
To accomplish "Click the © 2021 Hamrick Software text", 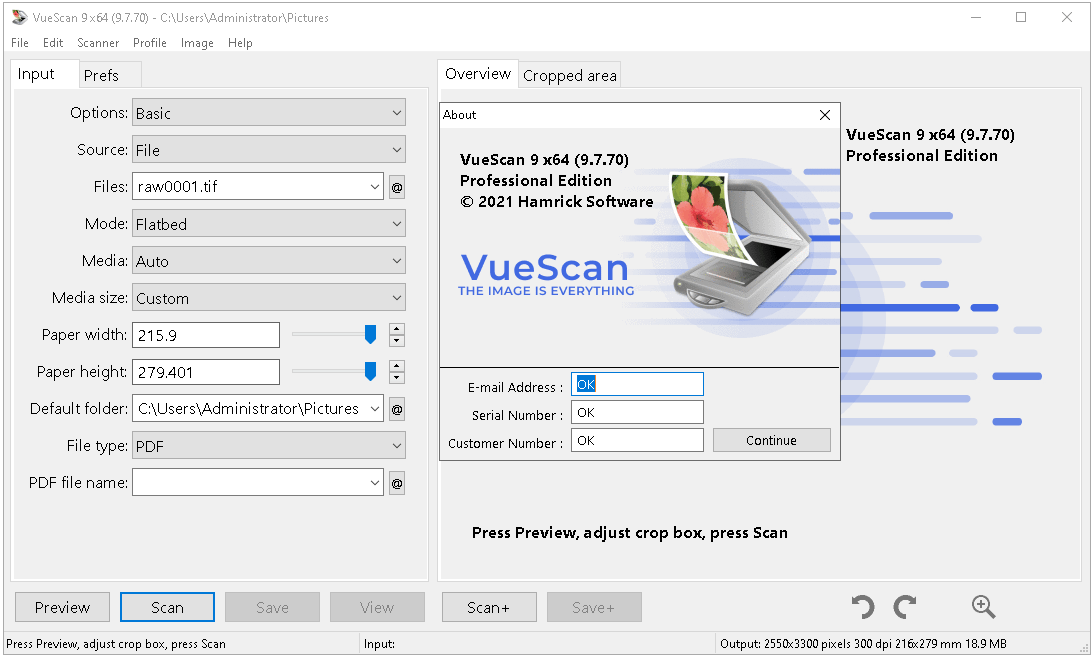I will pos(556,202).
